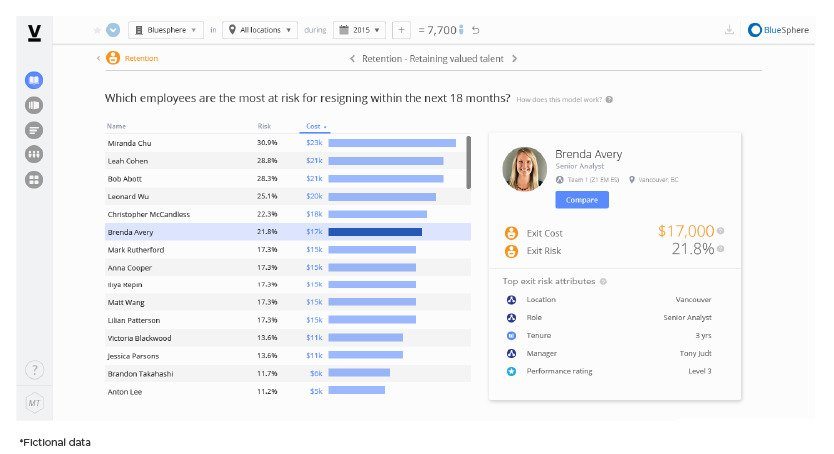Toggle the favorite star in top bar
This screenshot has width=834, height=454.
click(97, 30)
